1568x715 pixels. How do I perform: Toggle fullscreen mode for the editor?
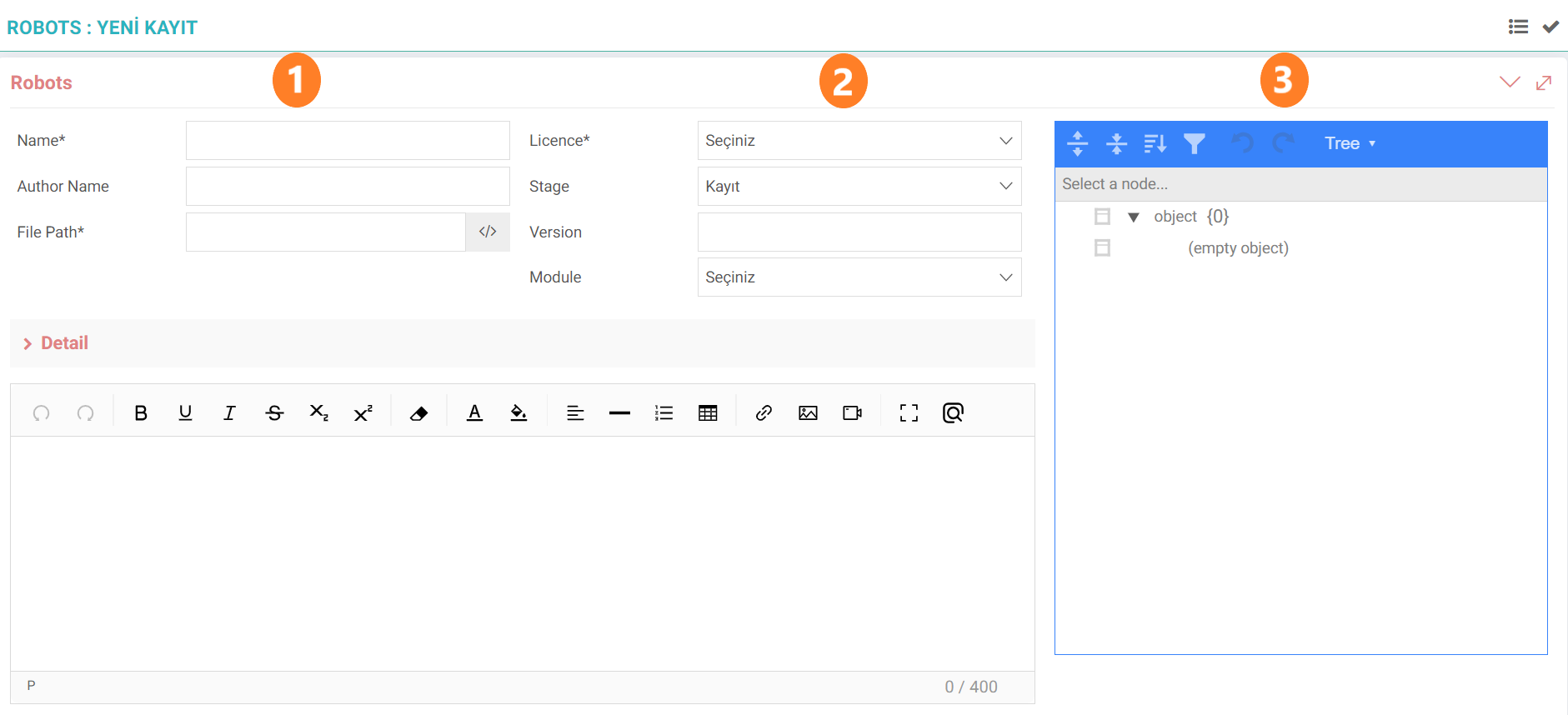pos(909,412)
